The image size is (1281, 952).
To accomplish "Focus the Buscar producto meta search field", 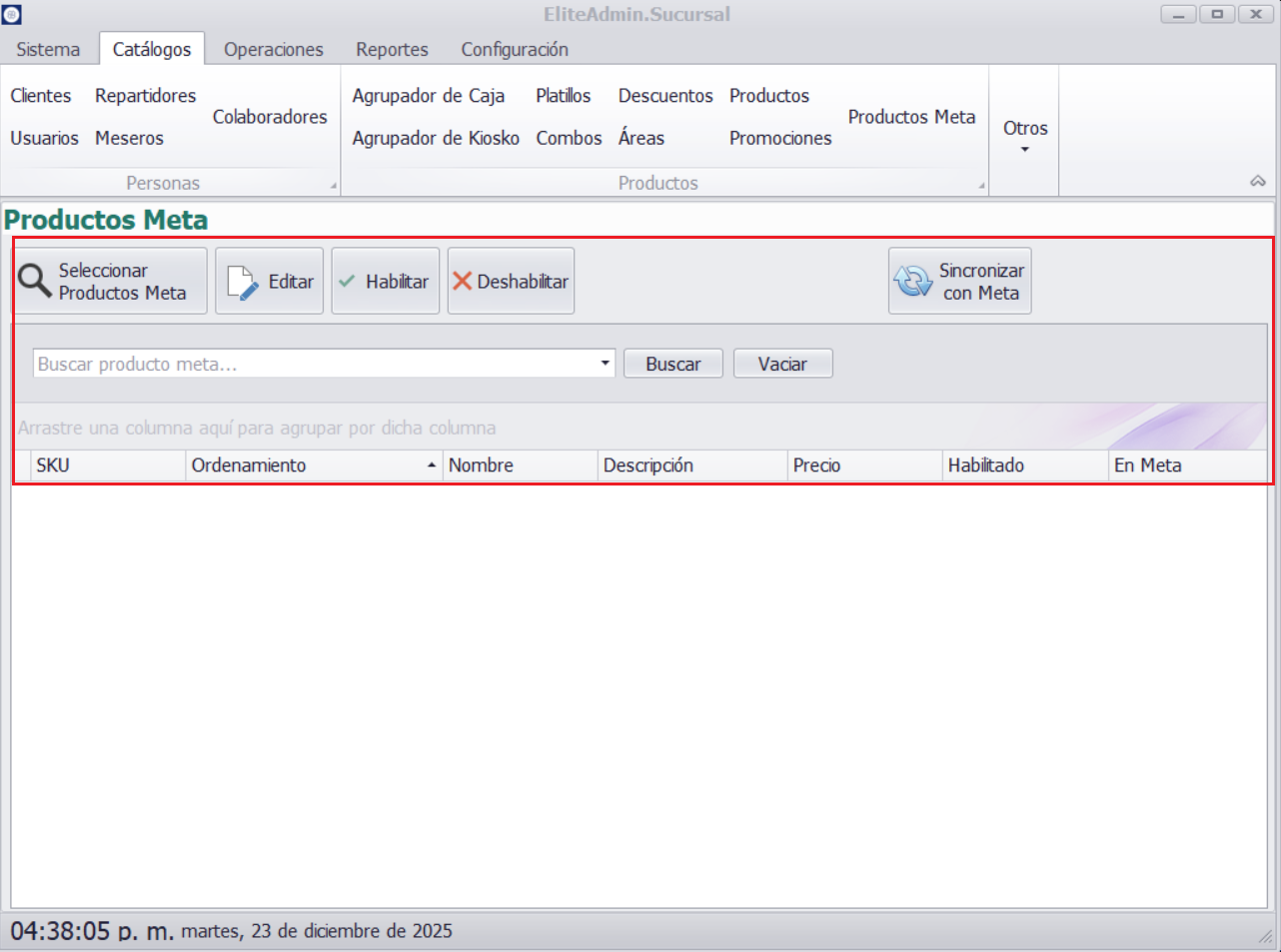I will pyautogui.click(x=315, y=364).
